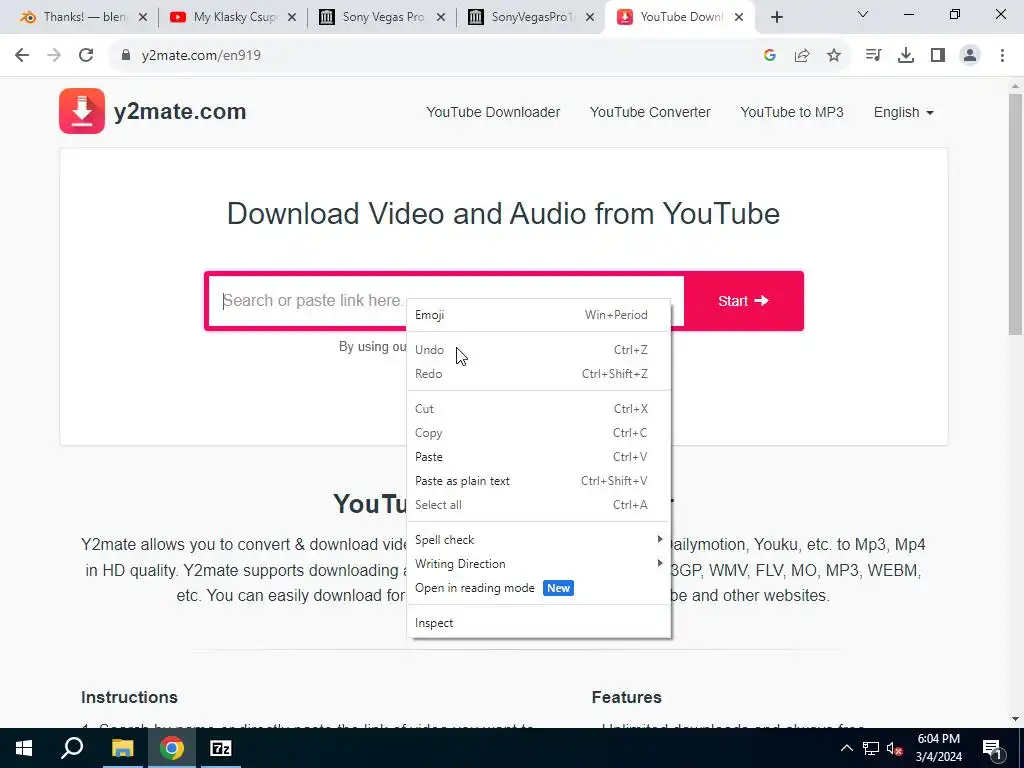Open the tab search chevron
The image size is (1024, 768).
(x=863, y=14)
